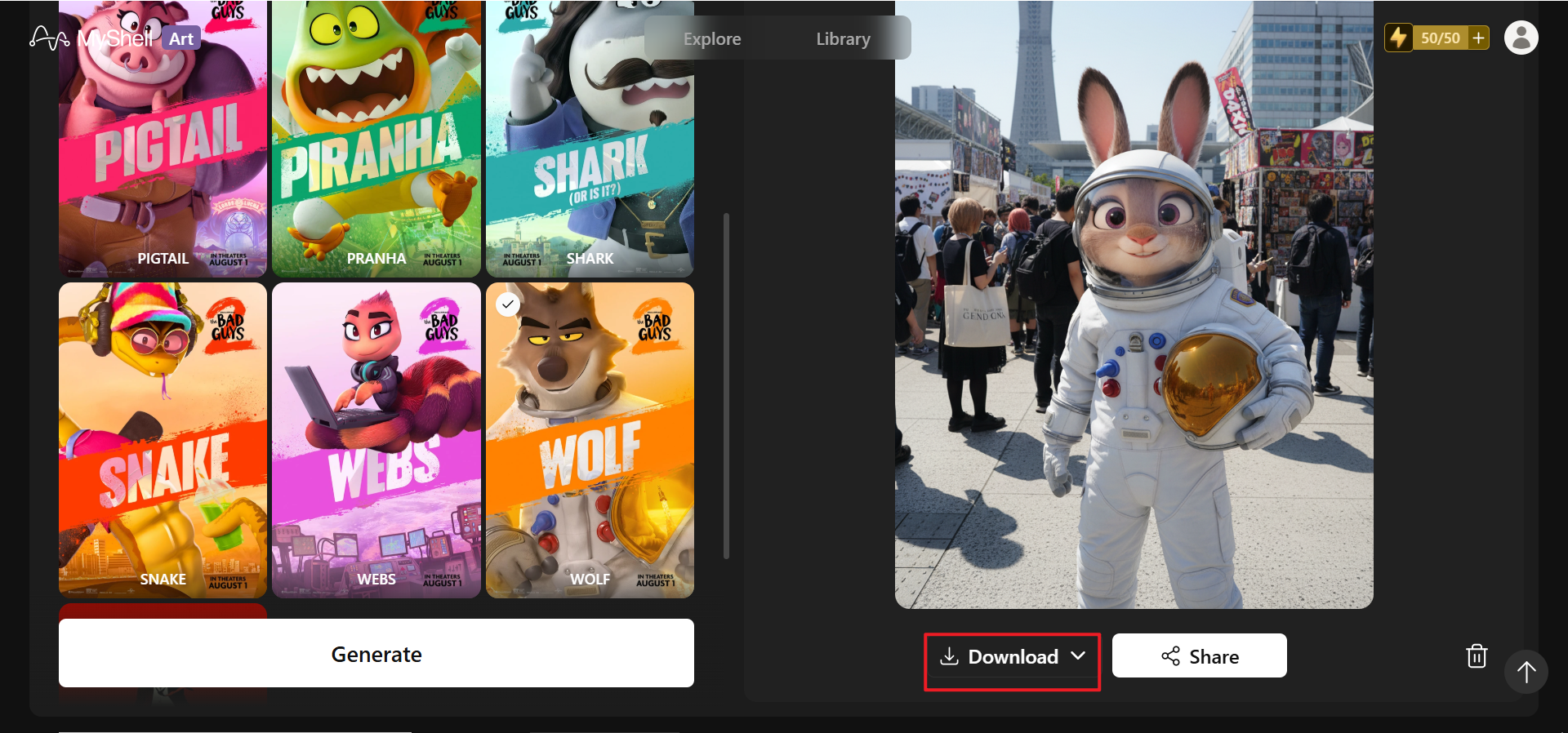
Task: Switch to the Library tab
Action: point(843,38)
